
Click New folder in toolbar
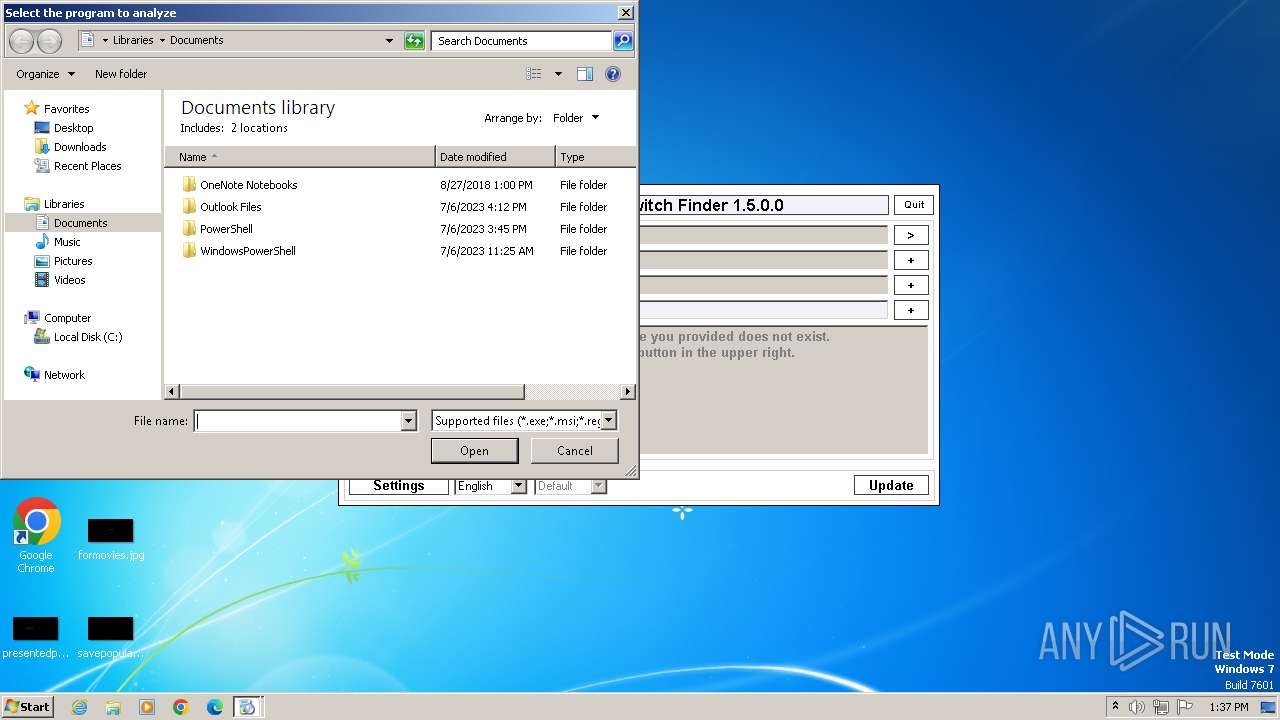pos(121,74)
